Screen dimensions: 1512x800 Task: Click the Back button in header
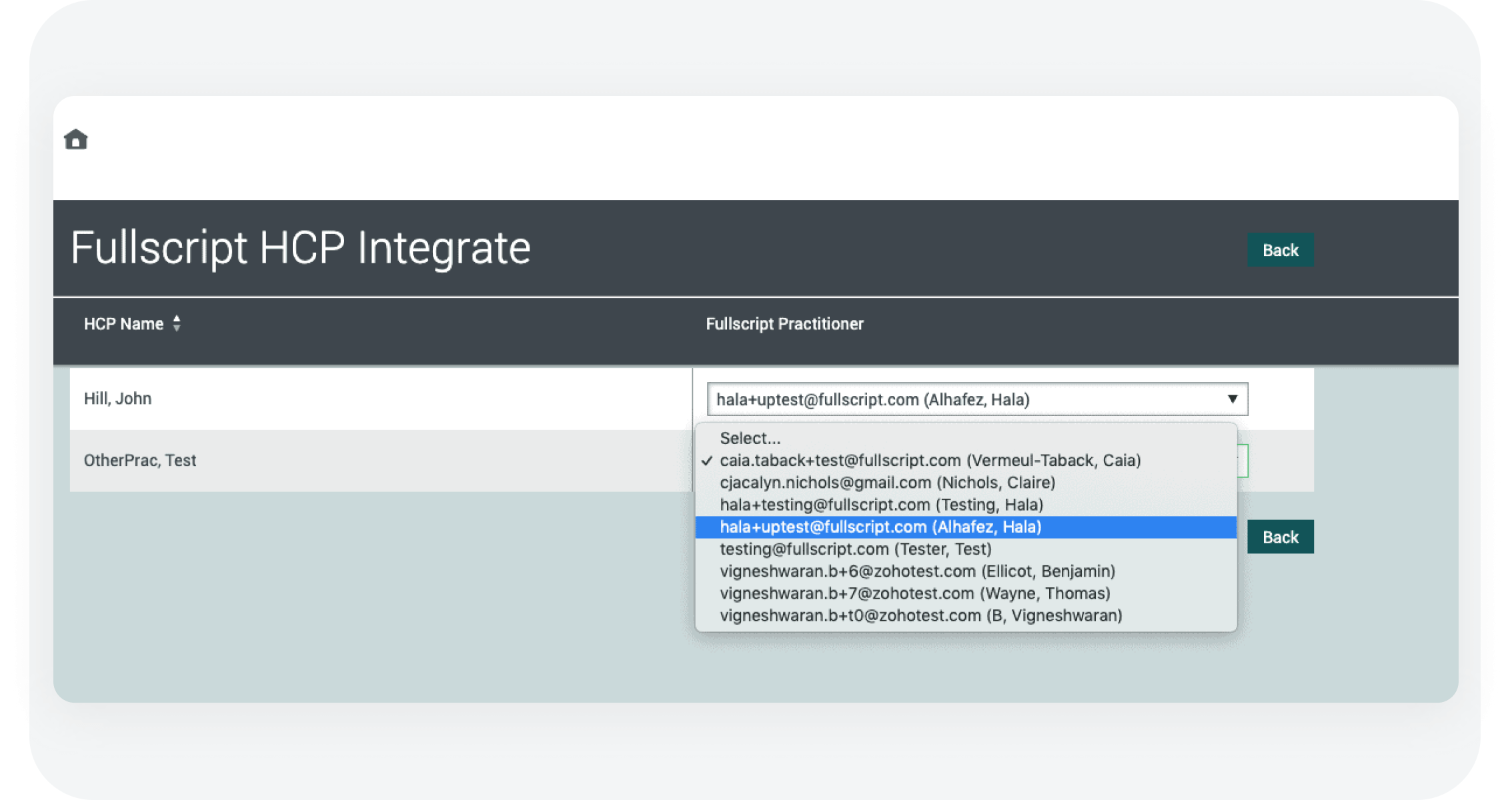coord(1280,250)
